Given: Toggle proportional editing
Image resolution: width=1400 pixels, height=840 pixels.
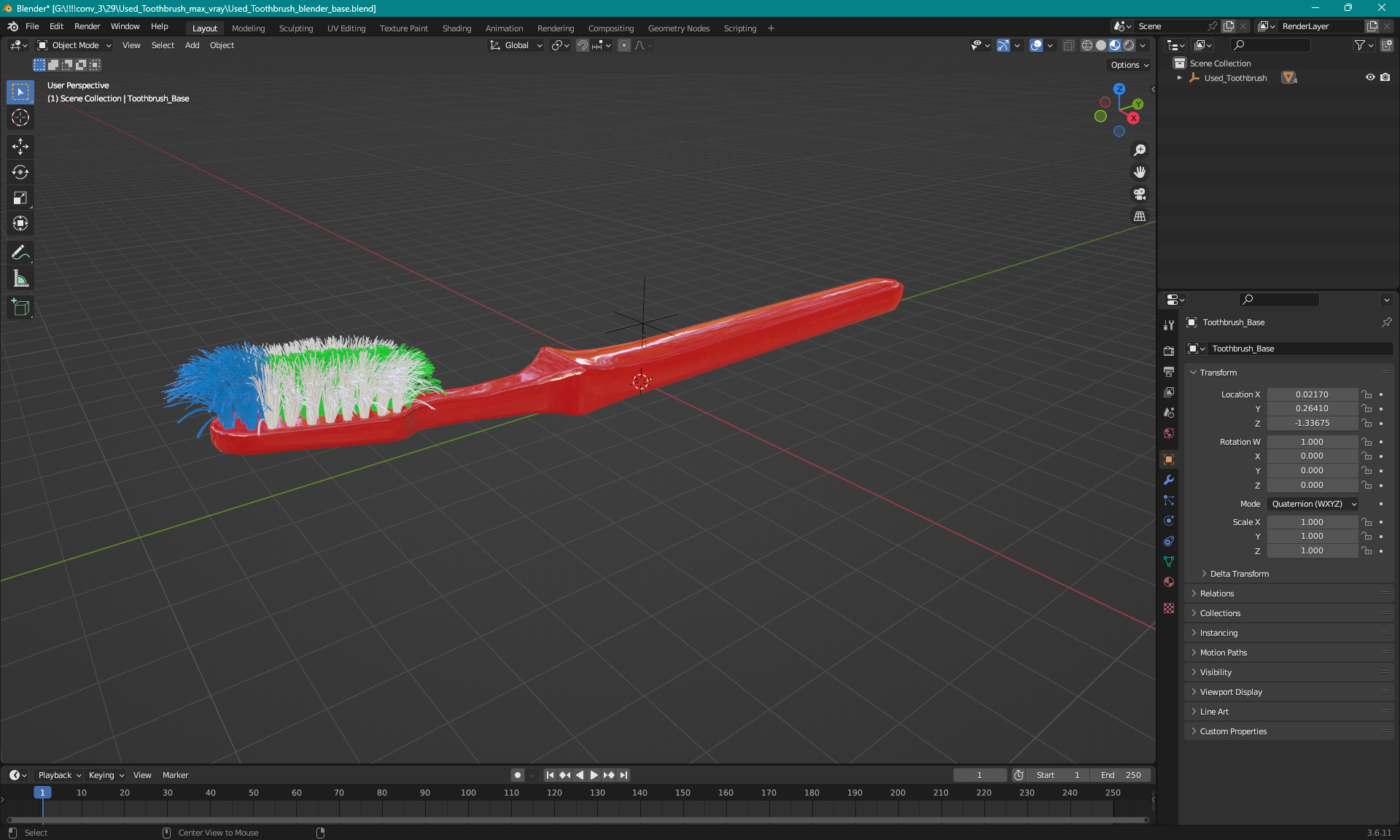Looking at the screenshot, I should pos(624,45).
